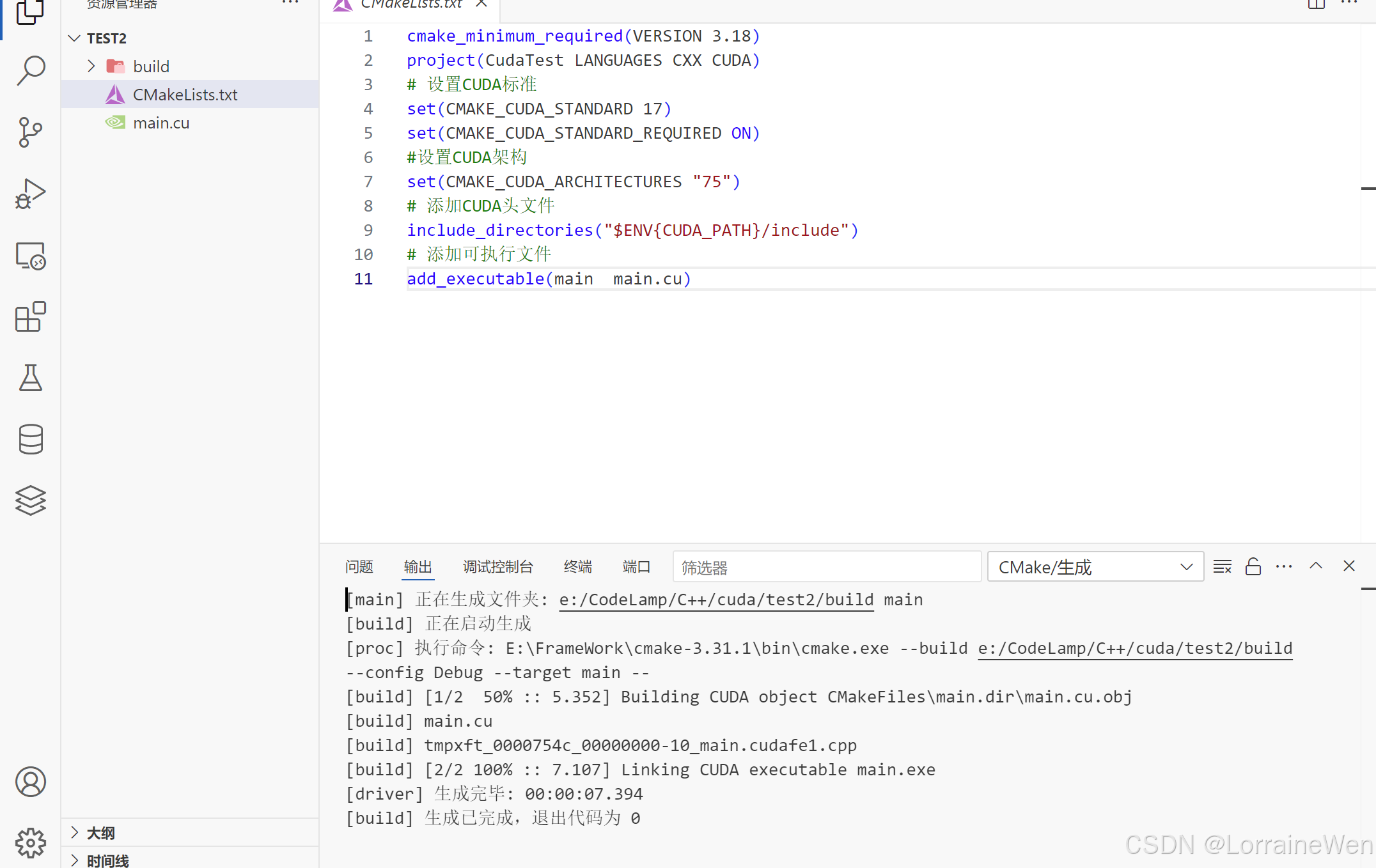The image size is (1376, 868).
Task: Toggle output scroll lock icon
Action: pos(1253,567)
